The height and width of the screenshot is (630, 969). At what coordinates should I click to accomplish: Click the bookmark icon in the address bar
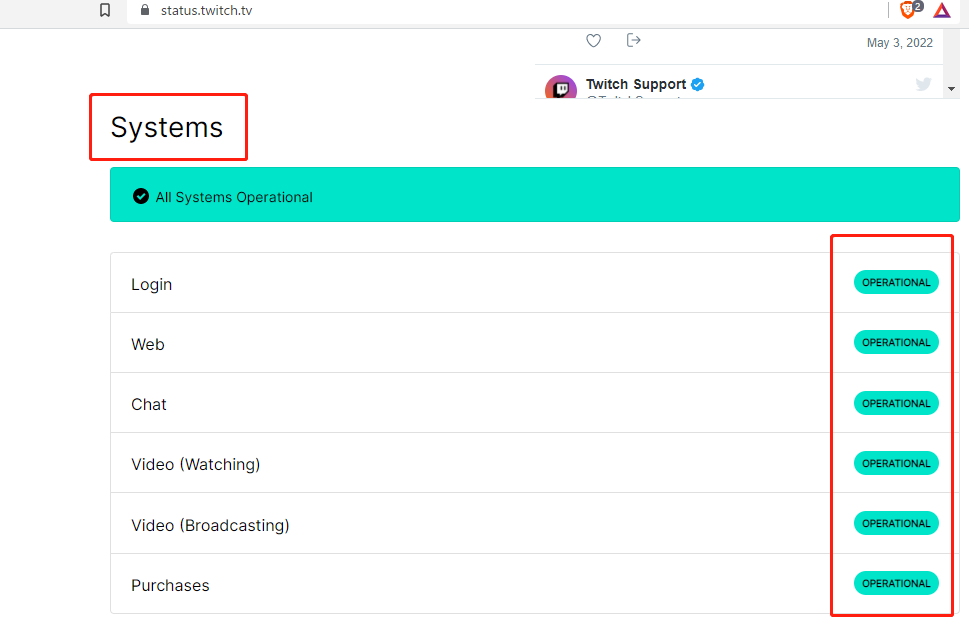[x=105, y=10]
